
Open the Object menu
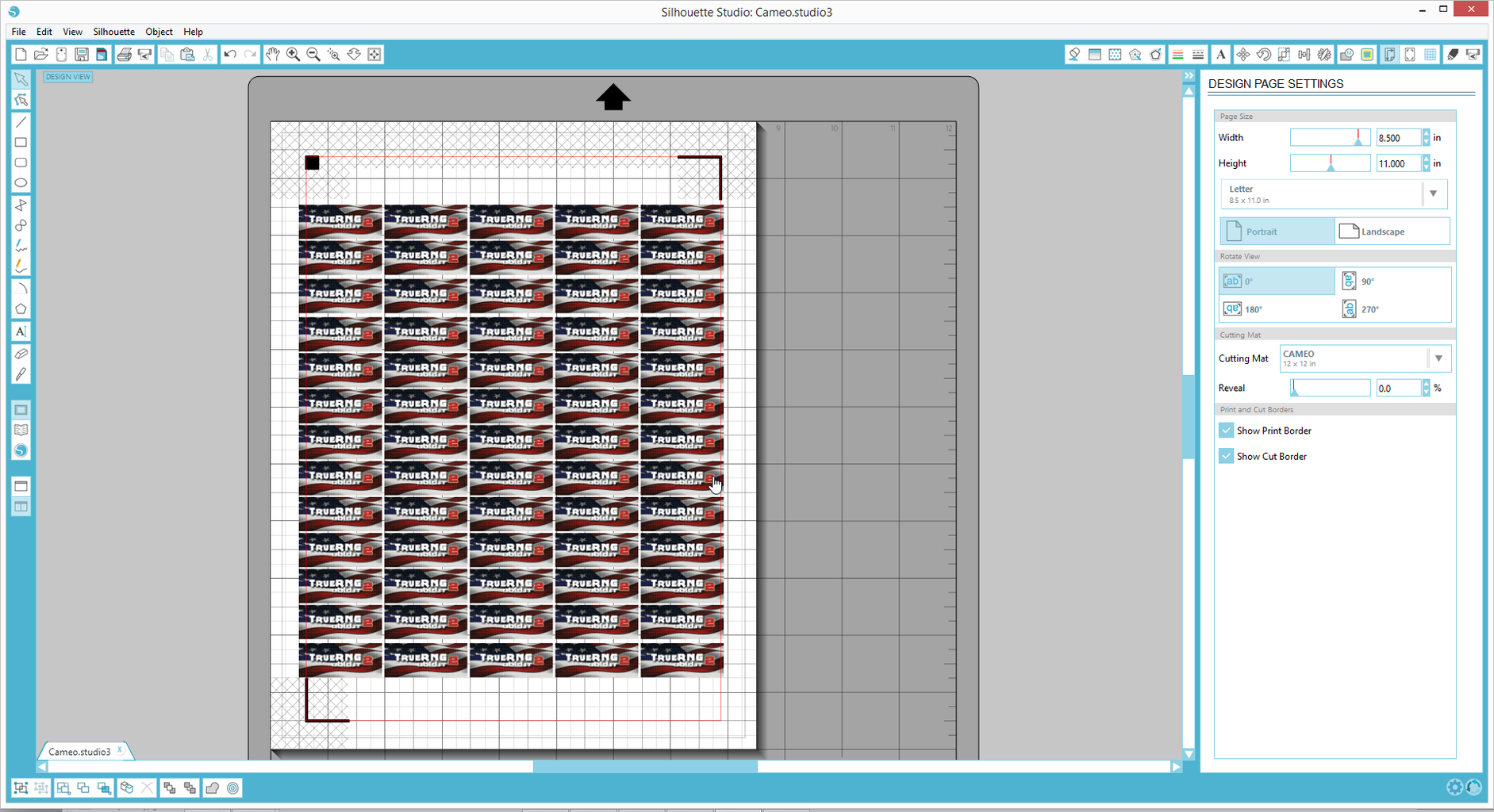click(x=159, y=32)
